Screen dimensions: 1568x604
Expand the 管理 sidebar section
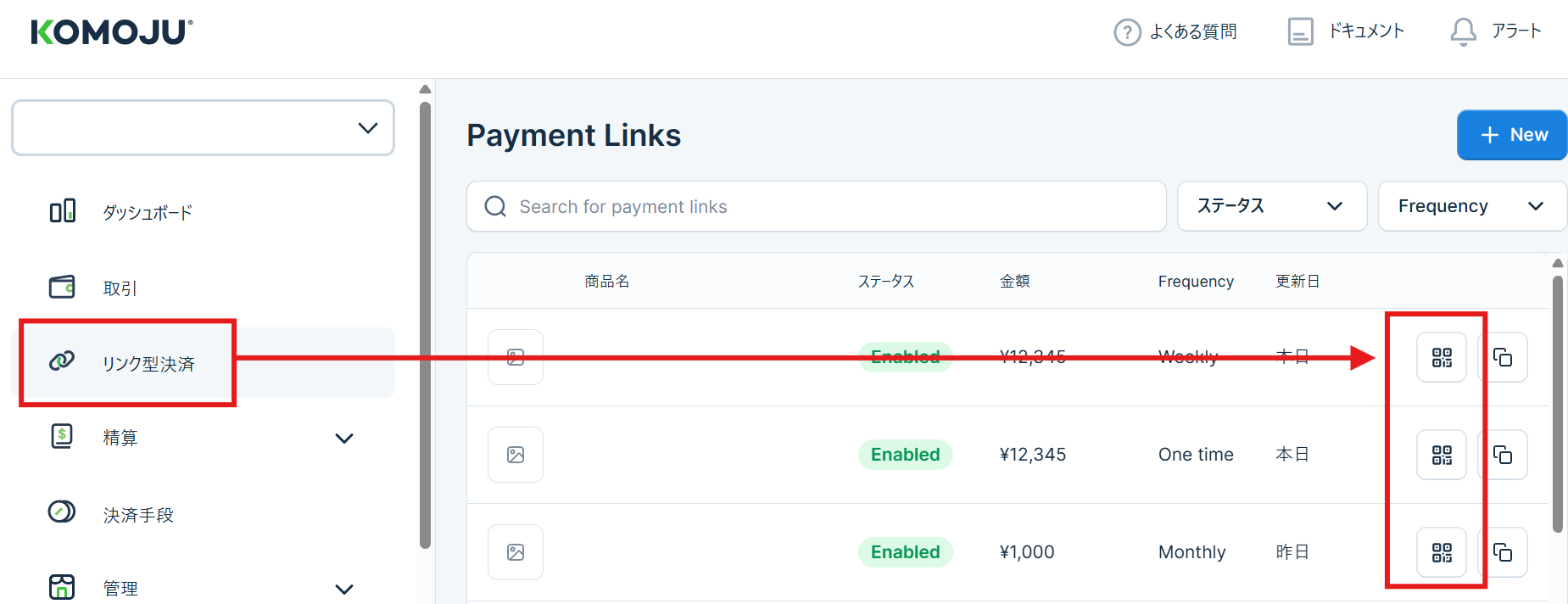(343, 589)
